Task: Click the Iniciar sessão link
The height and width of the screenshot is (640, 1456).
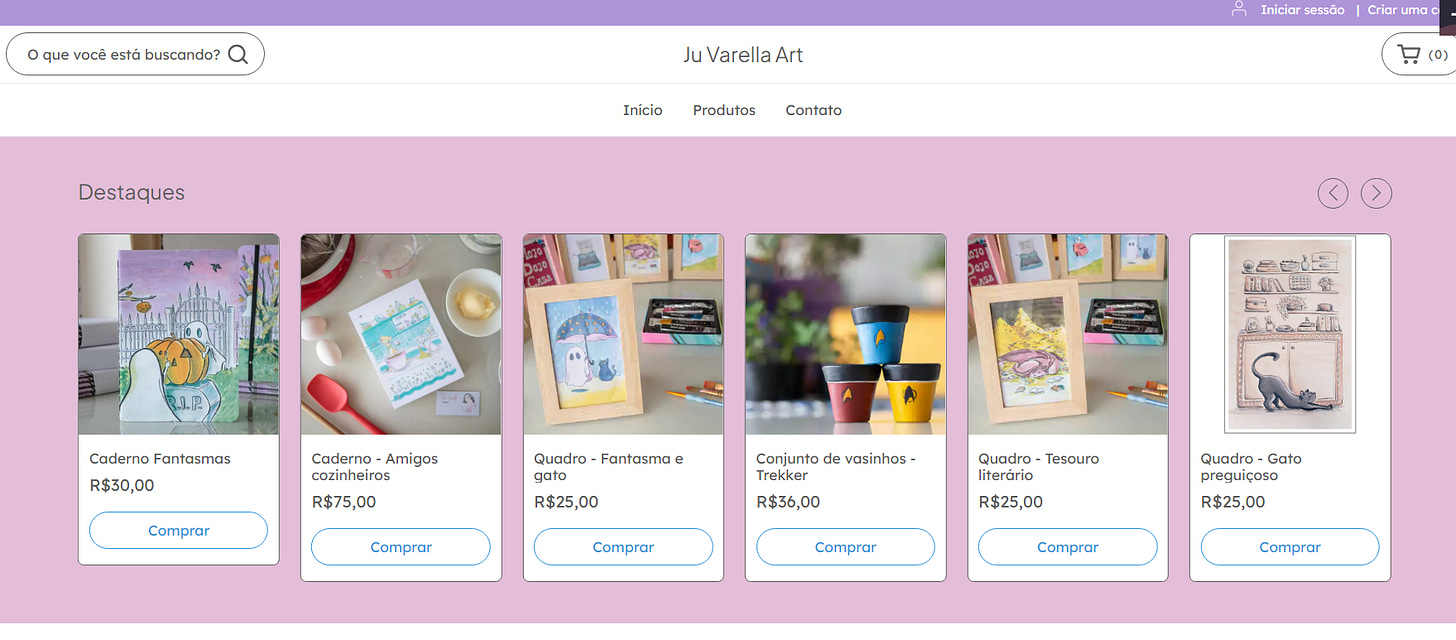Action: point(1302,10)
